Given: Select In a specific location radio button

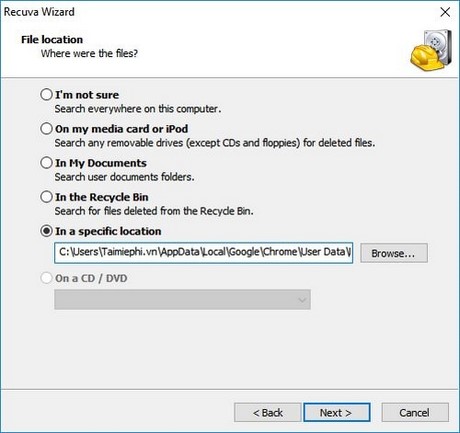Looking at the screenshot, I should pos(46,231).
